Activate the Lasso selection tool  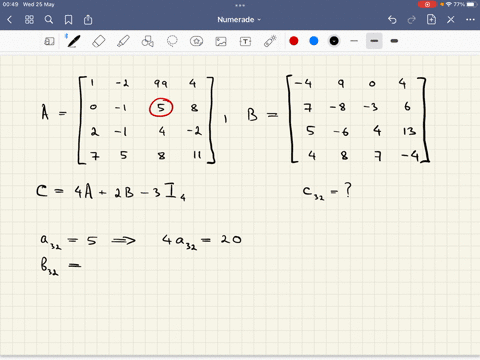pos(172,41)
